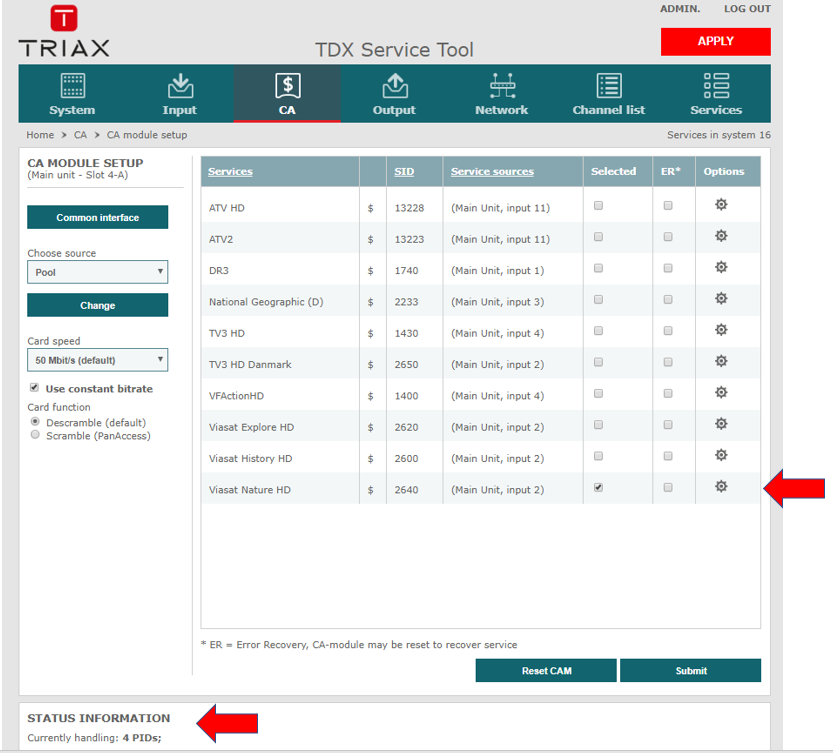Click the CA dollar icon
Screen dimensions: 833x753
tap(287, 86)
